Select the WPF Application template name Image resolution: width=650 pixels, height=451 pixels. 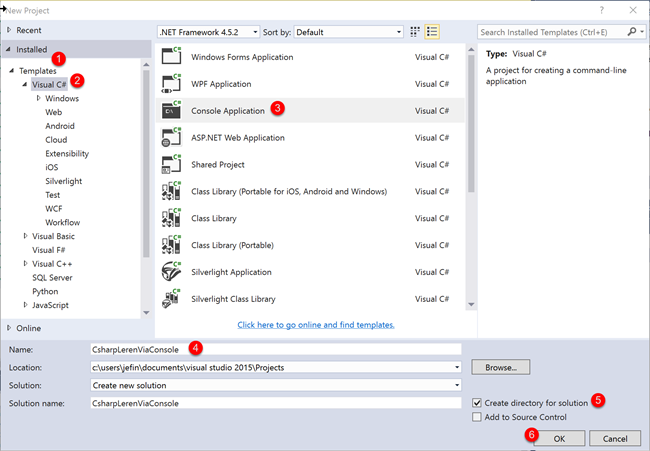click(x=221, y=84)
